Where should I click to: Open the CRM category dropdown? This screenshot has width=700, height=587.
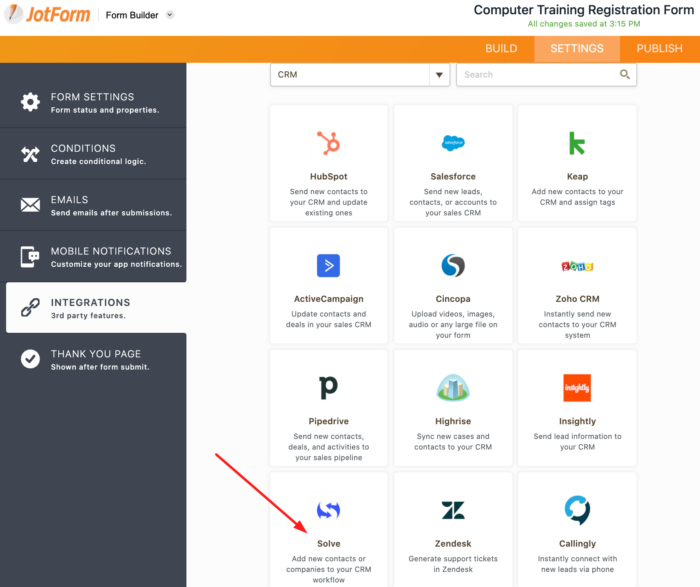(x=360, y=75)
